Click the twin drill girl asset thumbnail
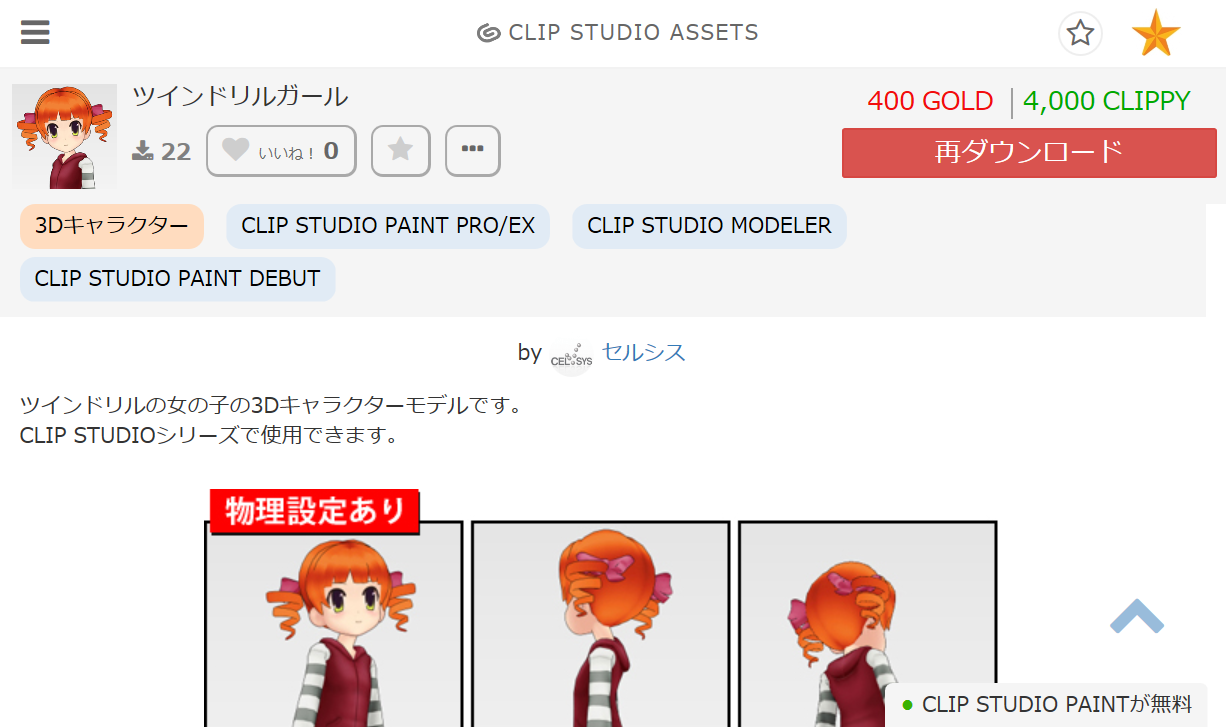The height and width of the screenshot is (727, 1226). click(65, 136)
